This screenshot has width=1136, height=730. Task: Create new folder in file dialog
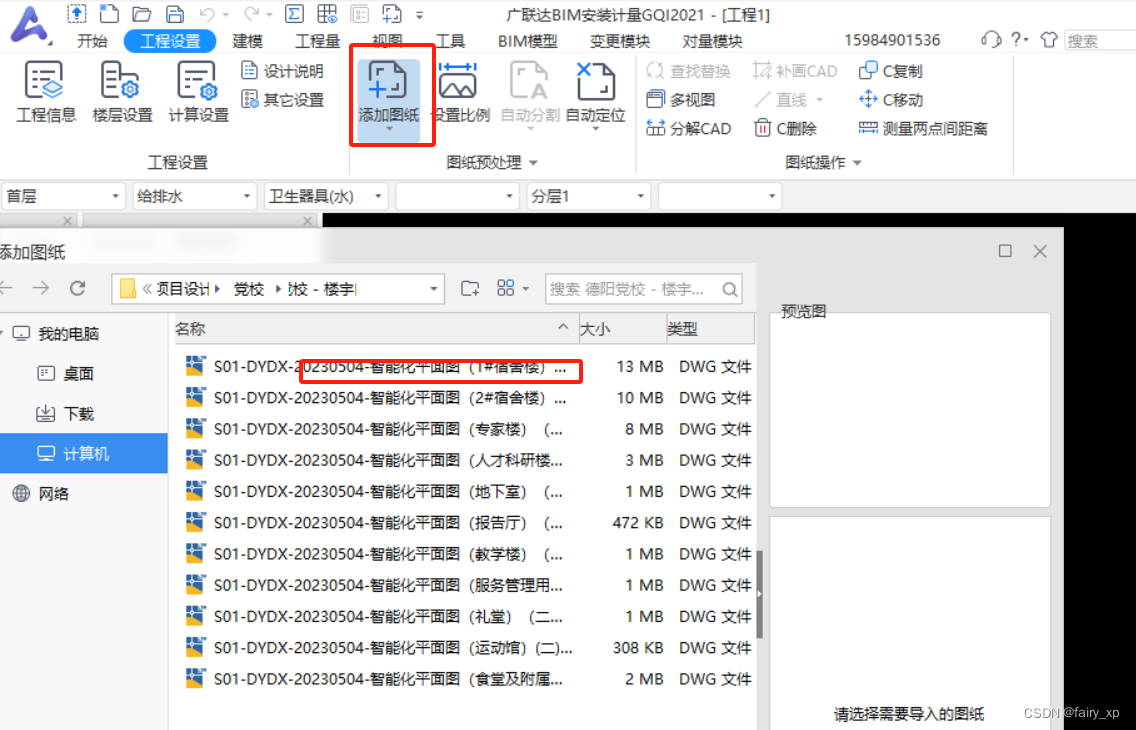470,288
